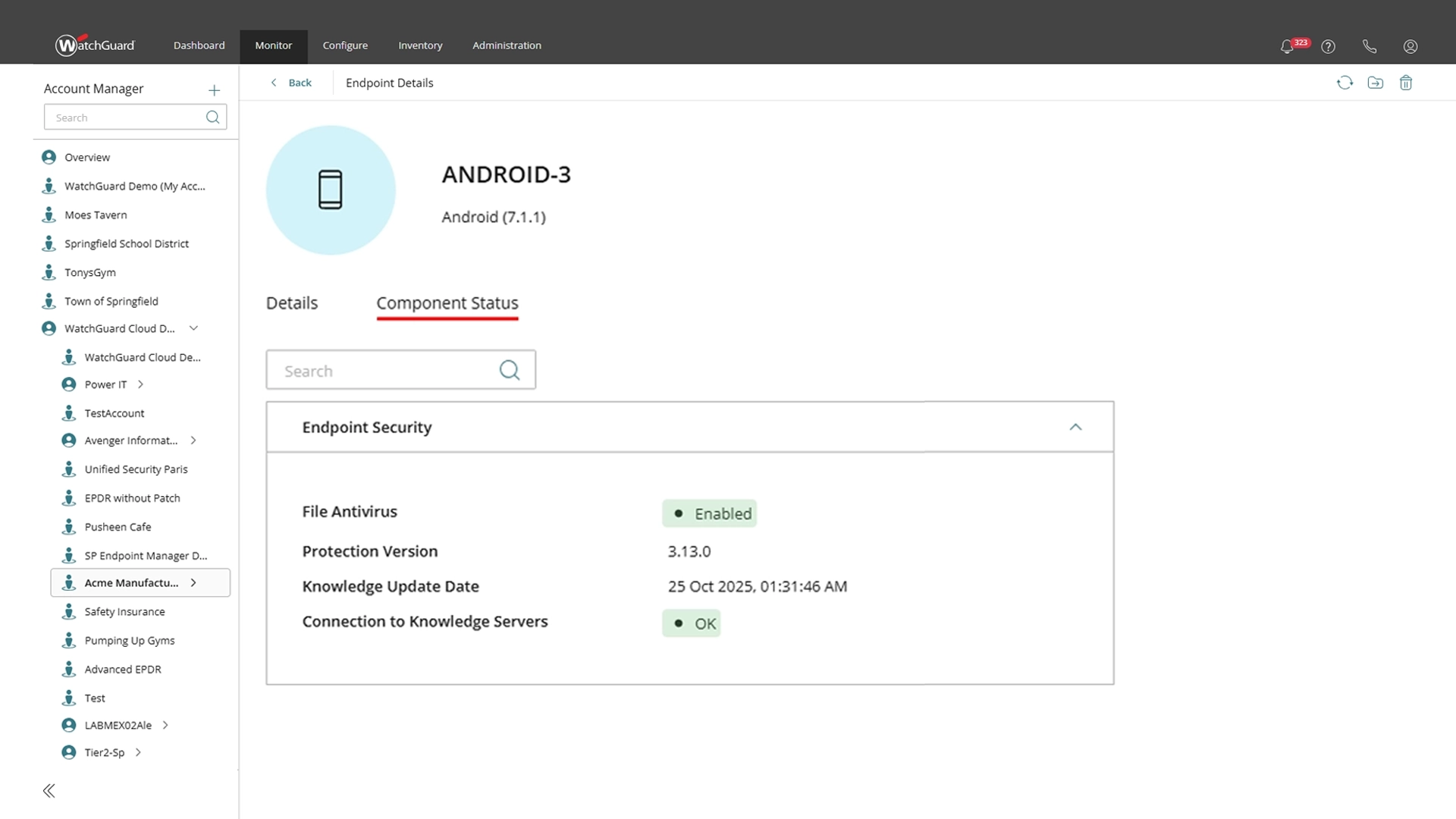Image resolution: width=1456 pixels, height=819 pixels.
Task: Collapse sidebar using double chevron icon
Action: [49, 791]
